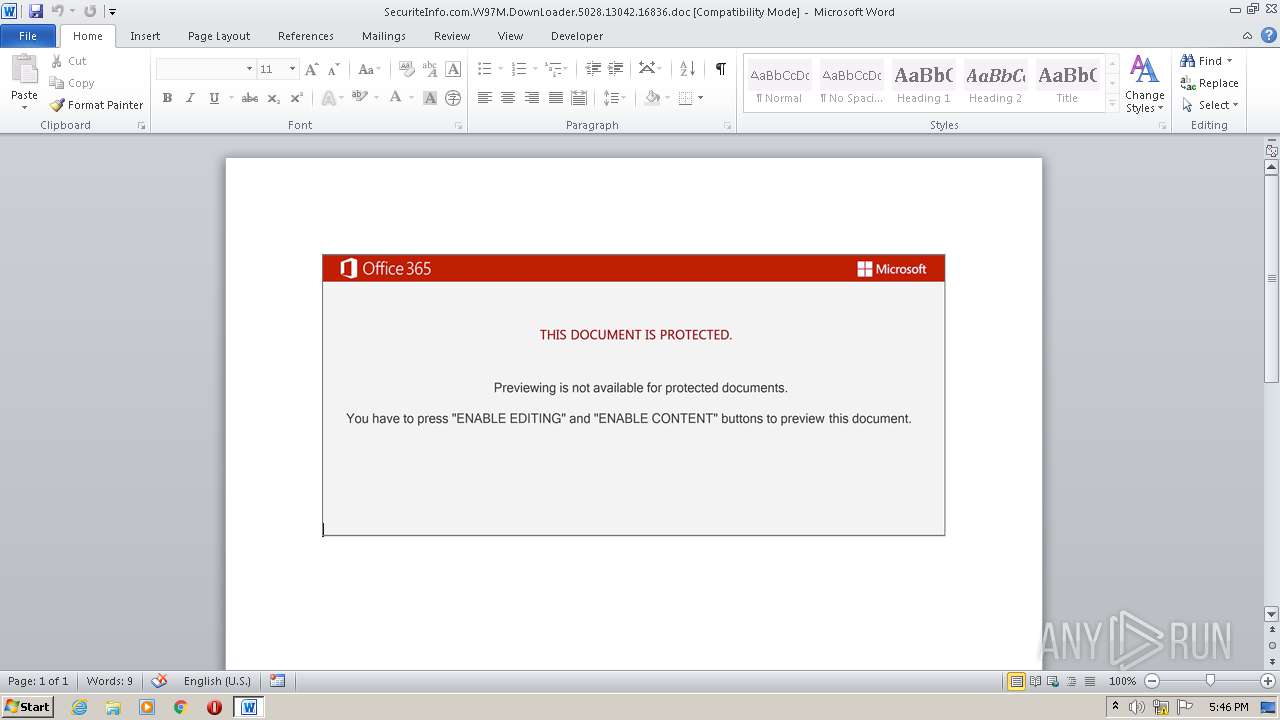Toggle Subscript formatting
The height and width of the screenshot is (720, 1280).
click(273, 98)
